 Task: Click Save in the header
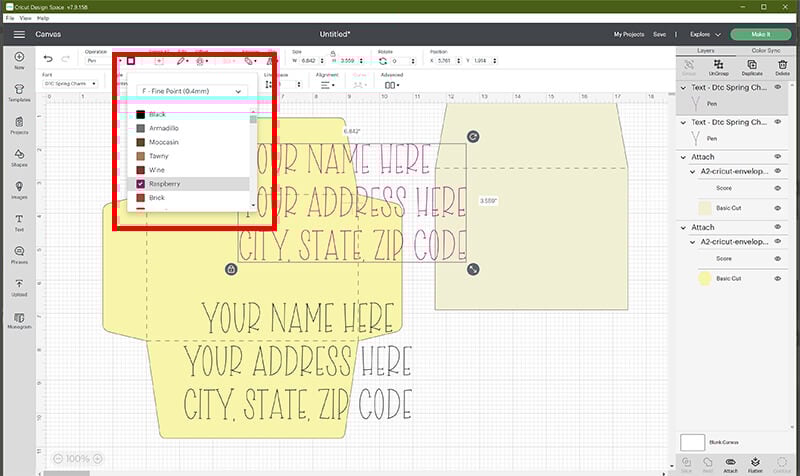[x=659, y=34]
